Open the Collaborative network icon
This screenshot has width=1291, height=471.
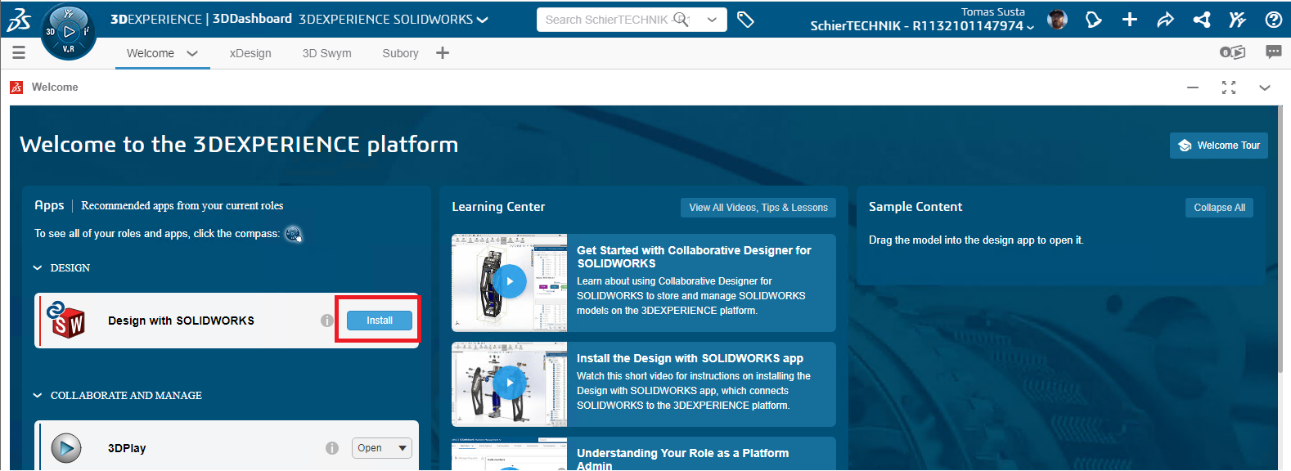[x=1201, y=19]
